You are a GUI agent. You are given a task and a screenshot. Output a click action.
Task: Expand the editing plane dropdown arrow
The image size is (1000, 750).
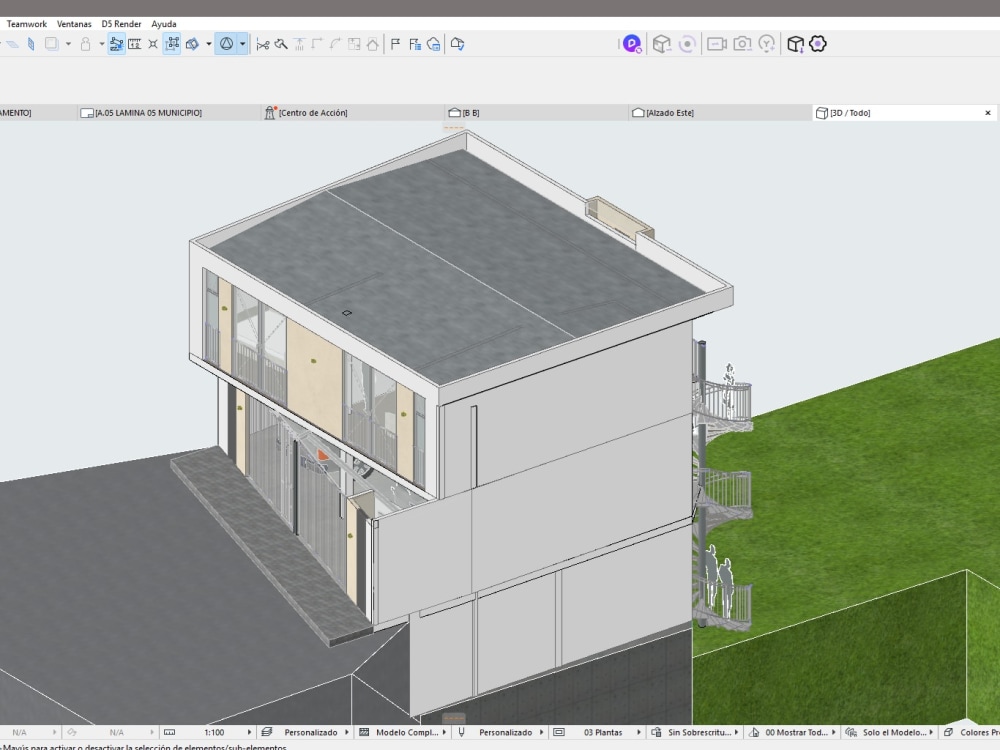tap(209, 44)
